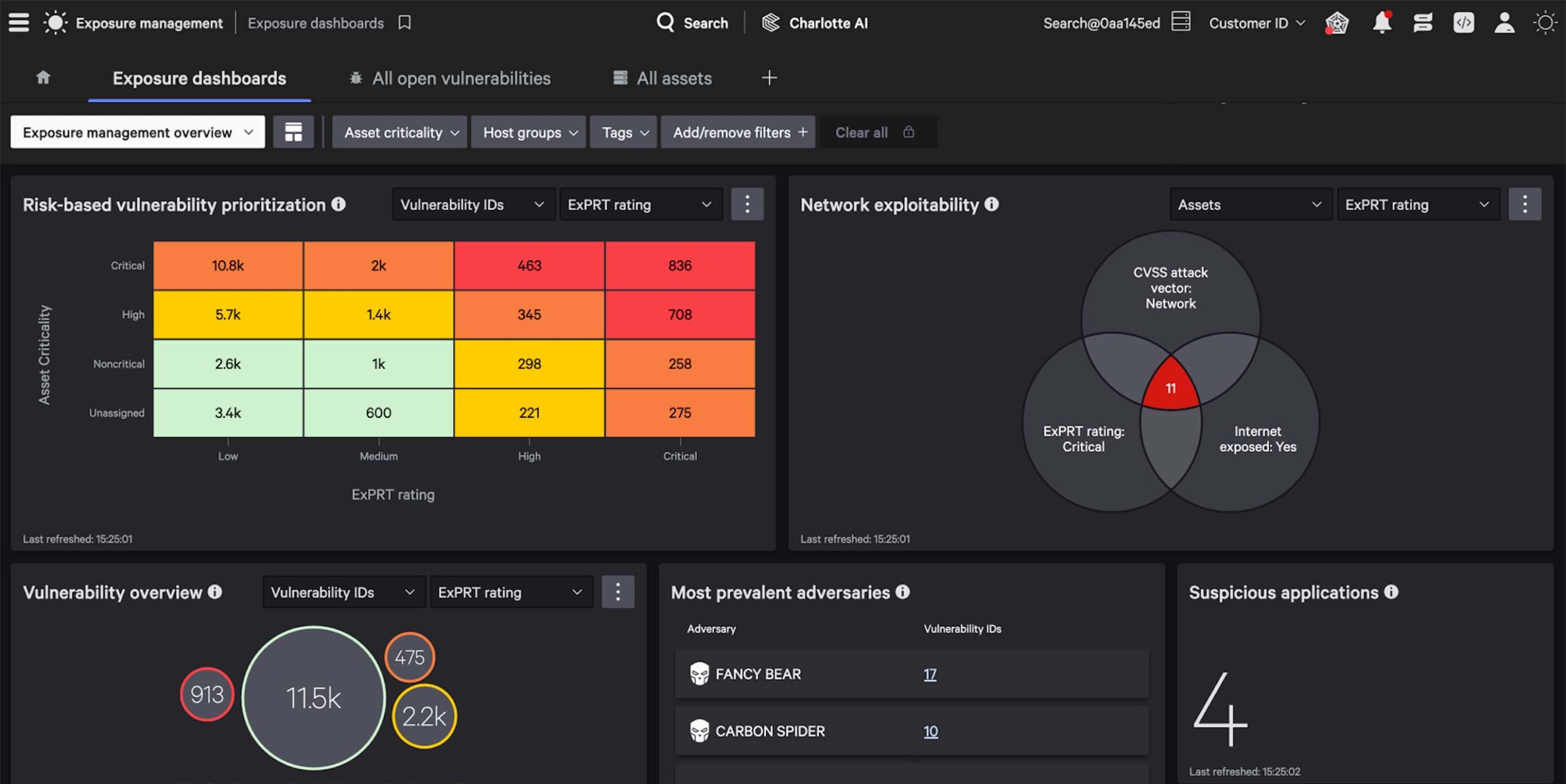Click the orange 475 bubble

[x=410, y=657]
